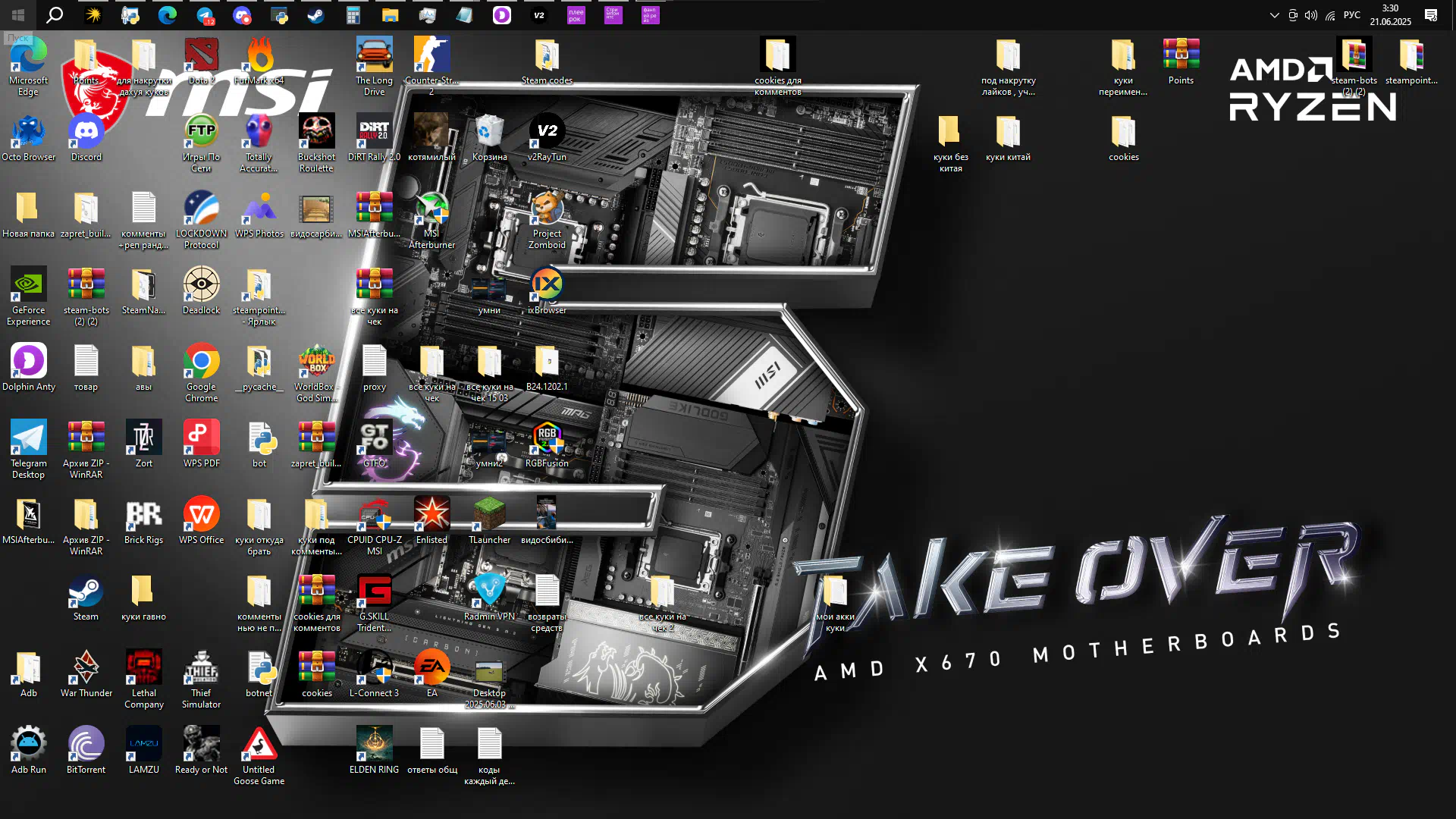Open the RGBFusion shortcut
This screenshot has width=1456, height=819.
(x=547, y=444)
